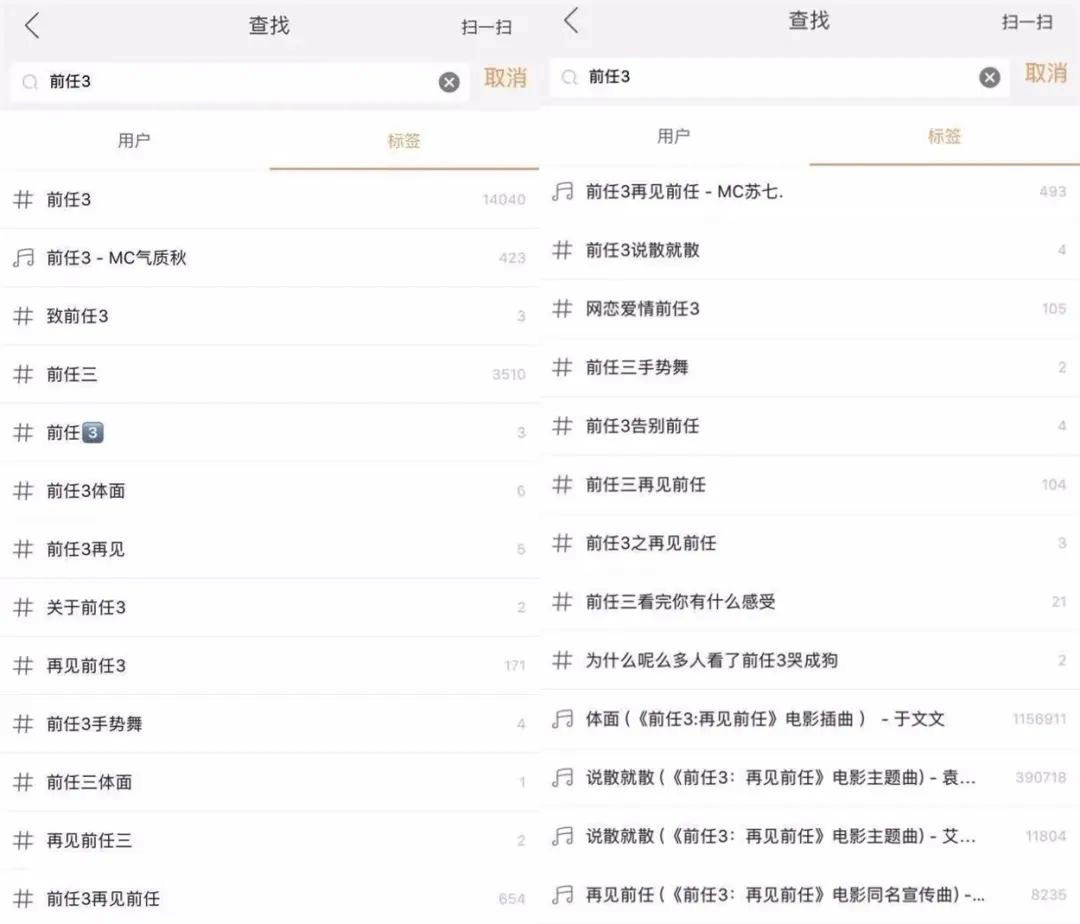
Task: Switch to the 用户 tab in the left screen
Action: [x=134, y=141]
